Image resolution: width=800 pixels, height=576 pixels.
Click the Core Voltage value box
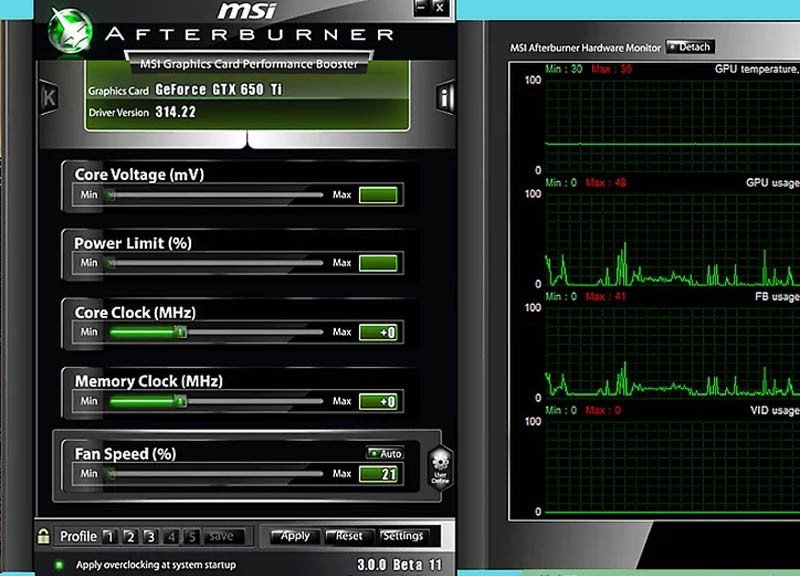point(378,195)
